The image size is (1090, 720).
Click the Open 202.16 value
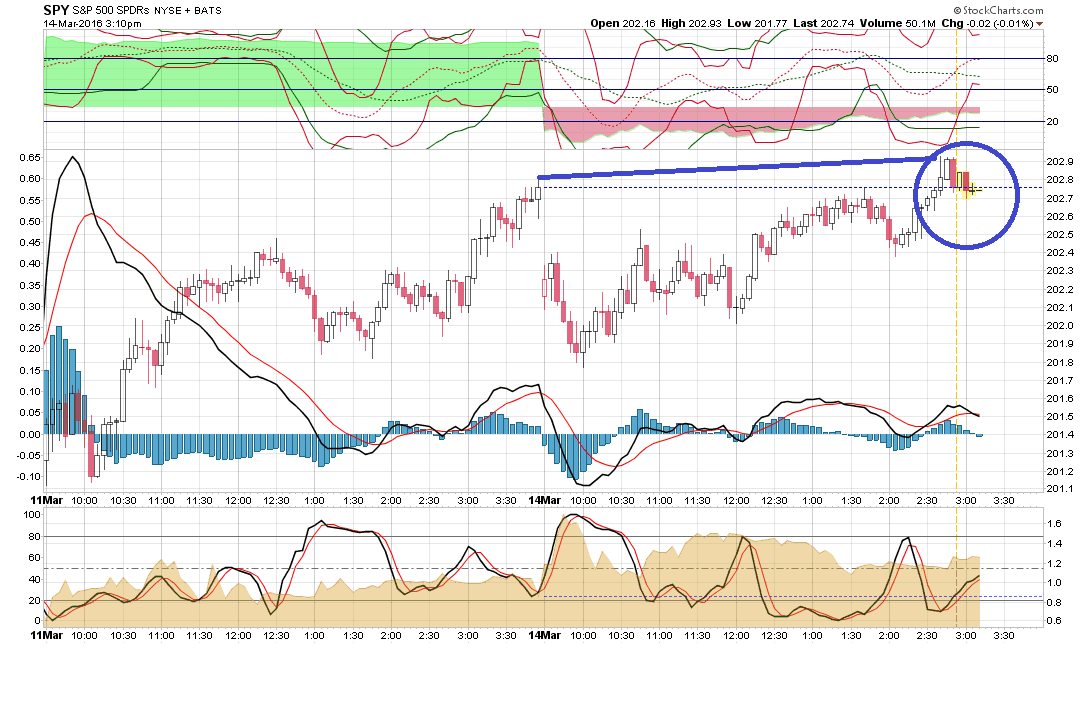point(623,23)
